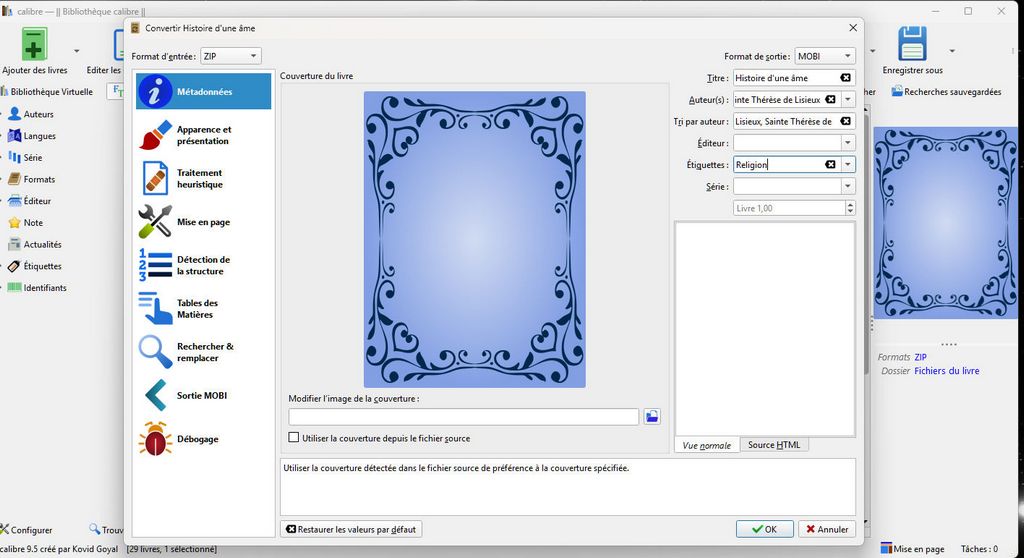Browse for a cover image file

pos(652,417)
